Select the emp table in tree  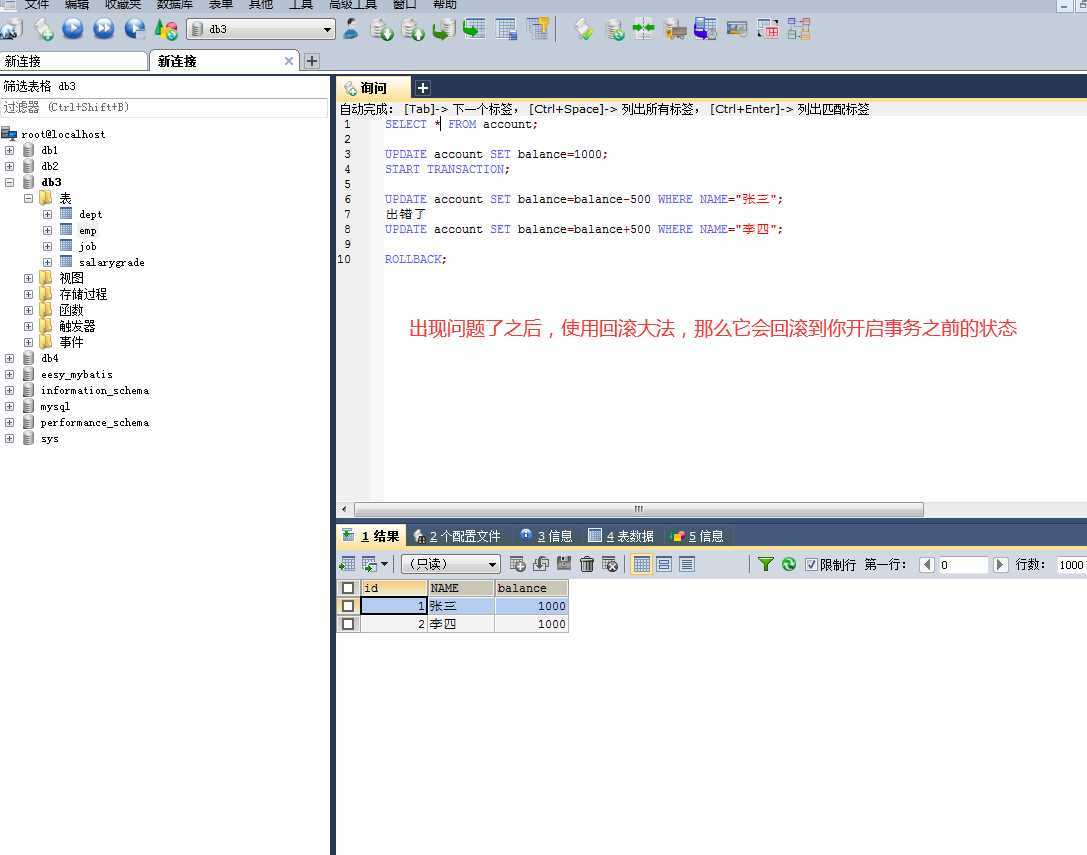click(87, 230)
